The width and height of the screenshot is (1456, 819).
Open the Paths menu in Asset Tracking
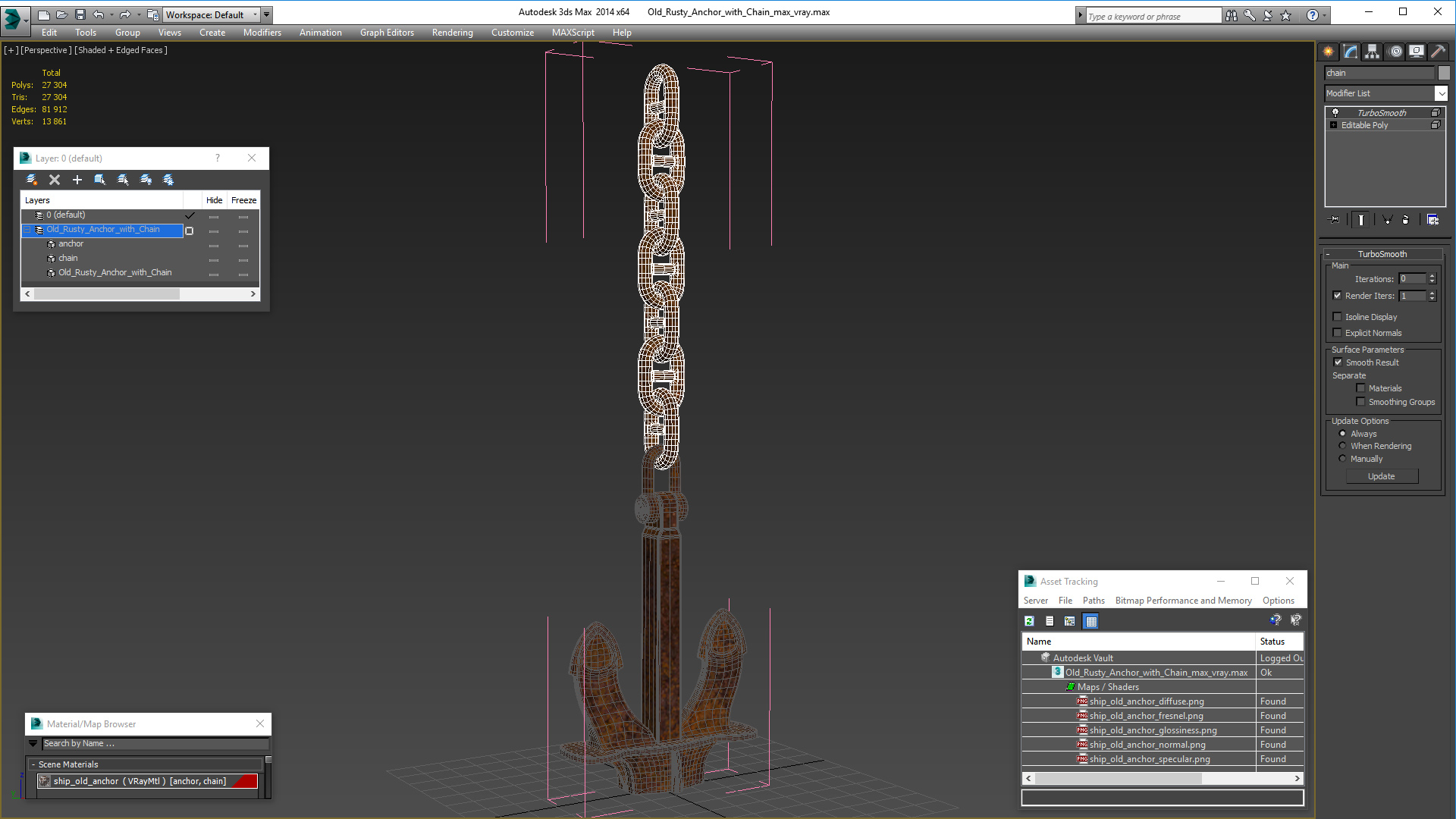click(x=1094, y=601)
